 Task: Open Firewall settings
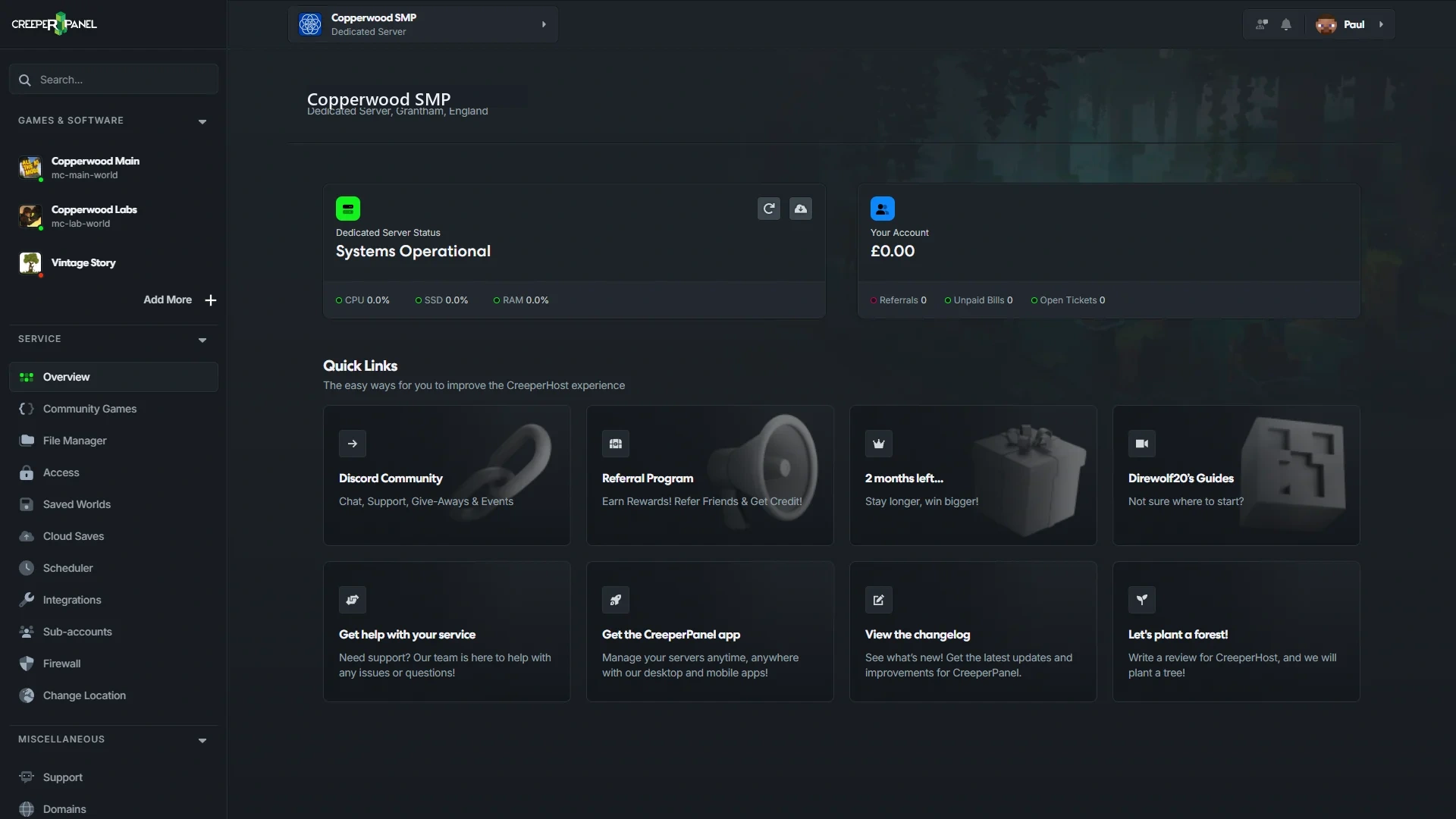pyautogui.click(x=114, y=664)
